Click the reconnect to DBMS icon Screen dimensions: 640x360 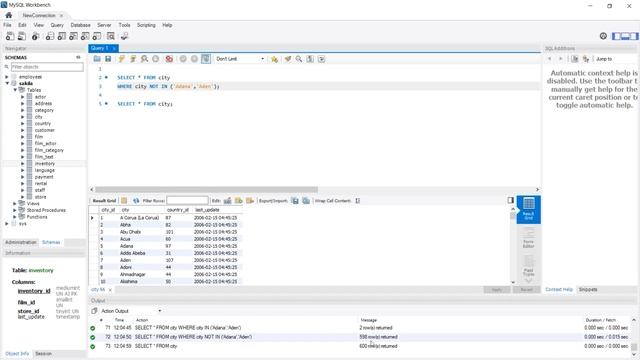(x=124, y=36)
